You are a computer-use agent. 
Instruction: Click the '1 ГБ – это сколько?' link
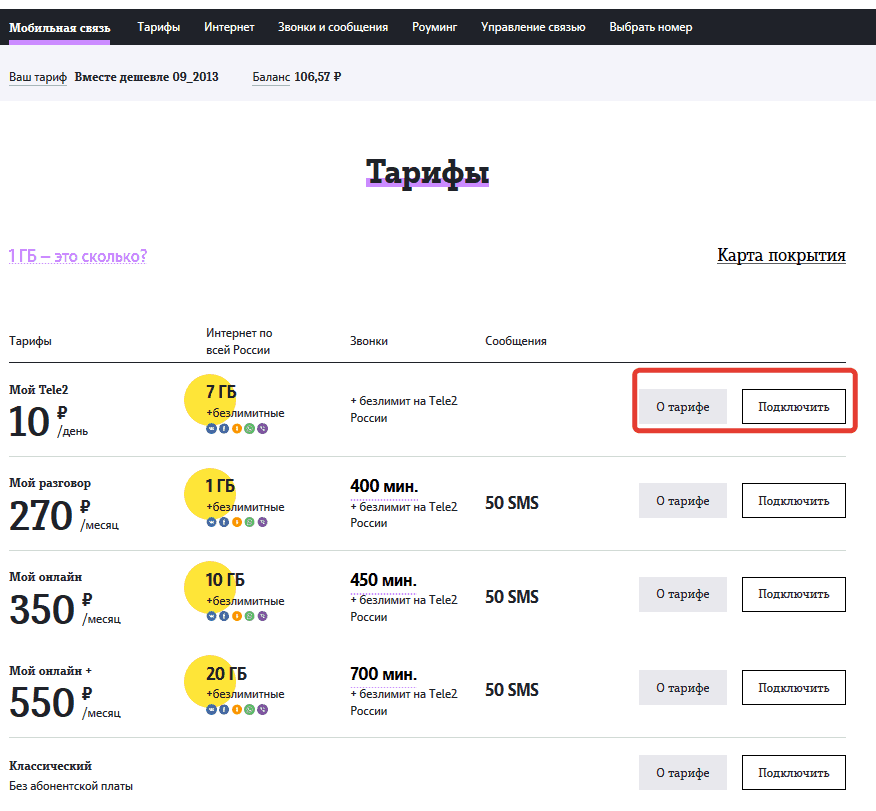click(78, 256)
